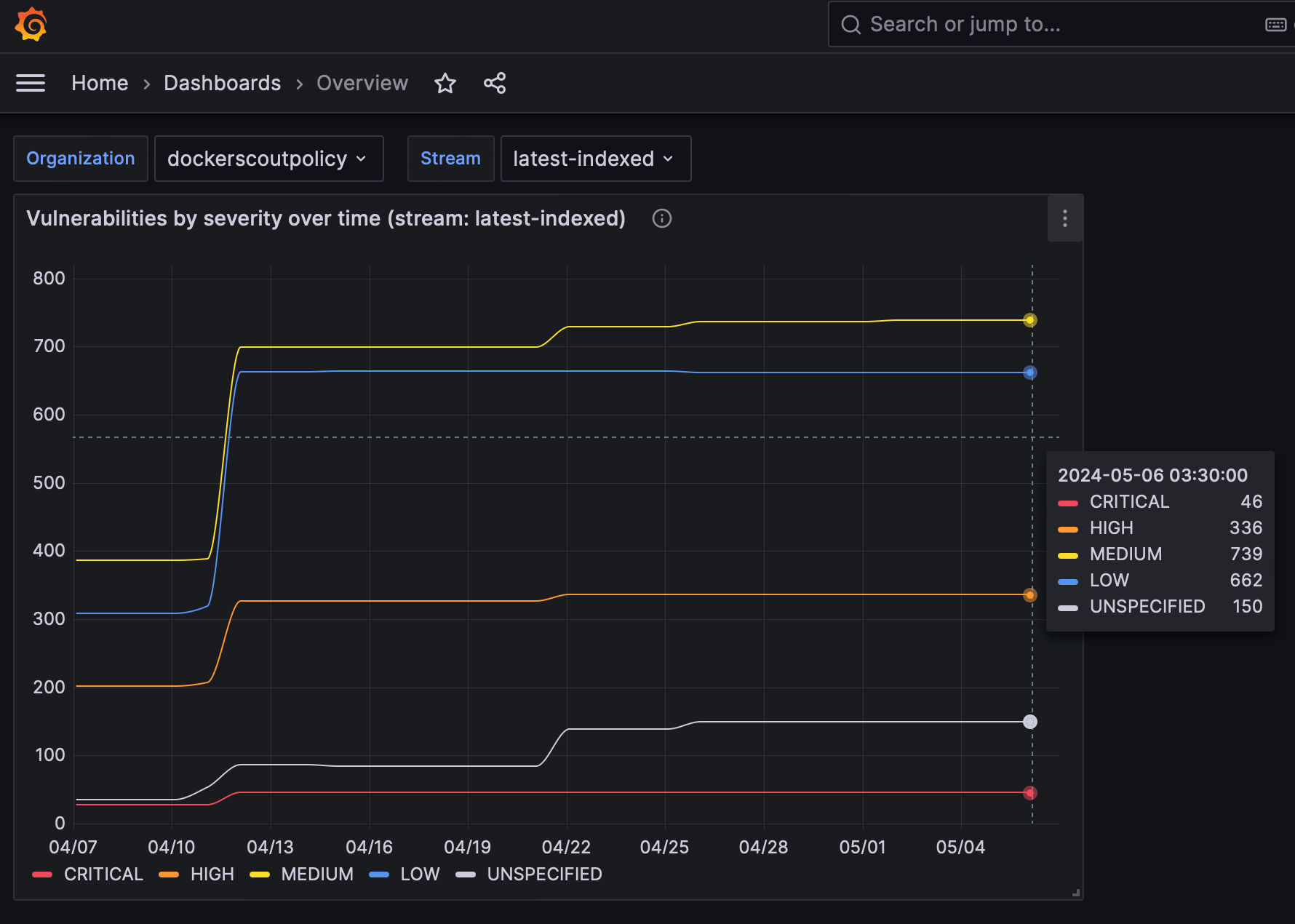Toggle the CRITICAL series in the legend
1295x924 pixels.
point(103,874)
